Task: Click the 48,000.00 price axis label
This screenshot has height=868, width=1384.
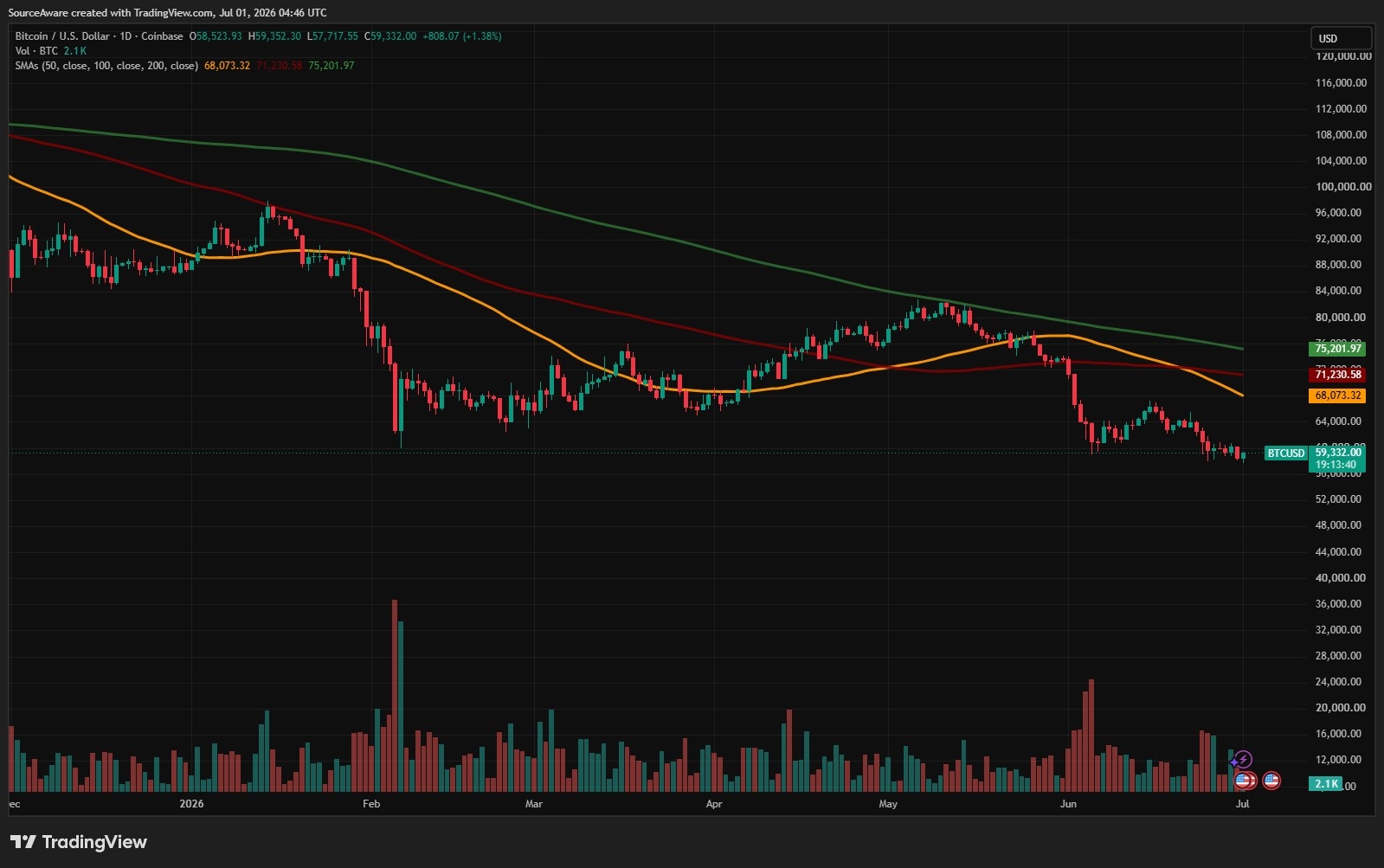Action: click(x=1338, y=525)
